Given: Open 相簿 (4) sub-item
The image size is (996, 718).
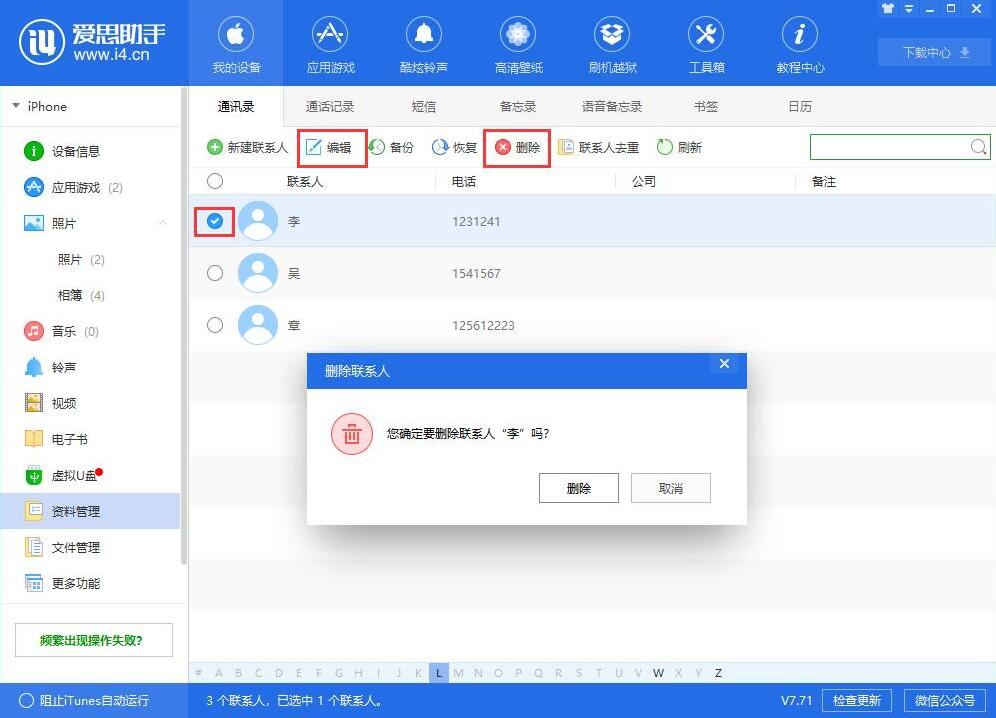Looking at the screenshot, I should point(90,295).
